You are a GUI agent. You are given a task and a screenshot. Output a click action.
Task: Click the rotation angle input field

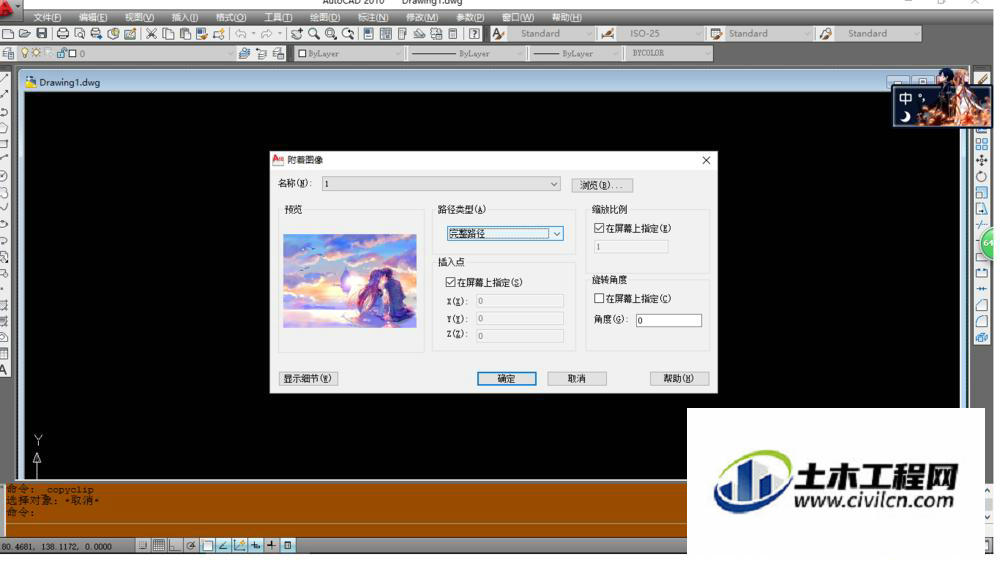click(x=668, y=320)
